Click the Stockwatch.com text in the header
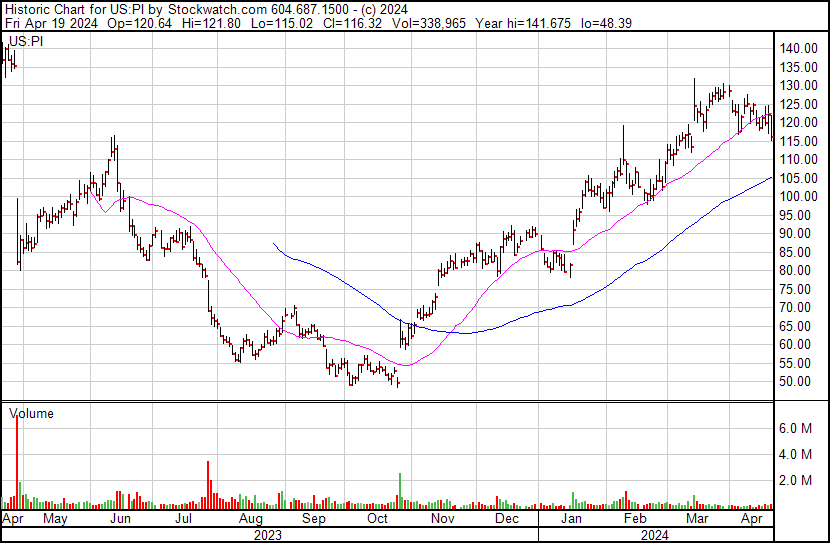This screenshot has width=830, height=543. click(x=209, y=8)
